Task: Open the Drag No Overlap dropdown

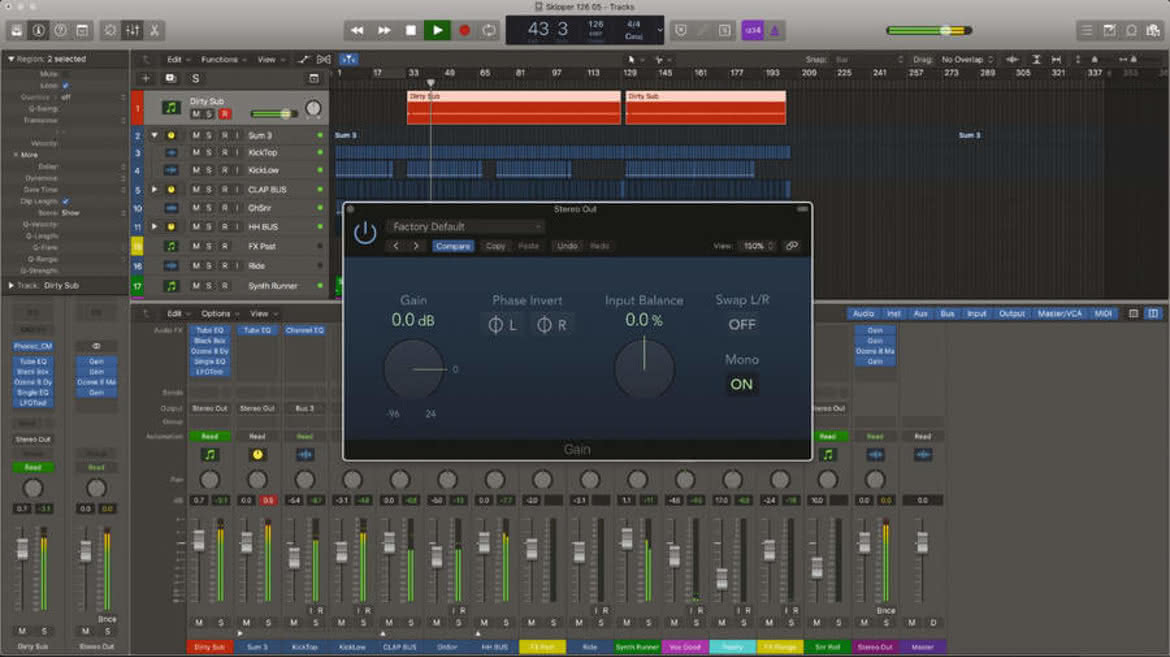Action: [x=967, y=60]
